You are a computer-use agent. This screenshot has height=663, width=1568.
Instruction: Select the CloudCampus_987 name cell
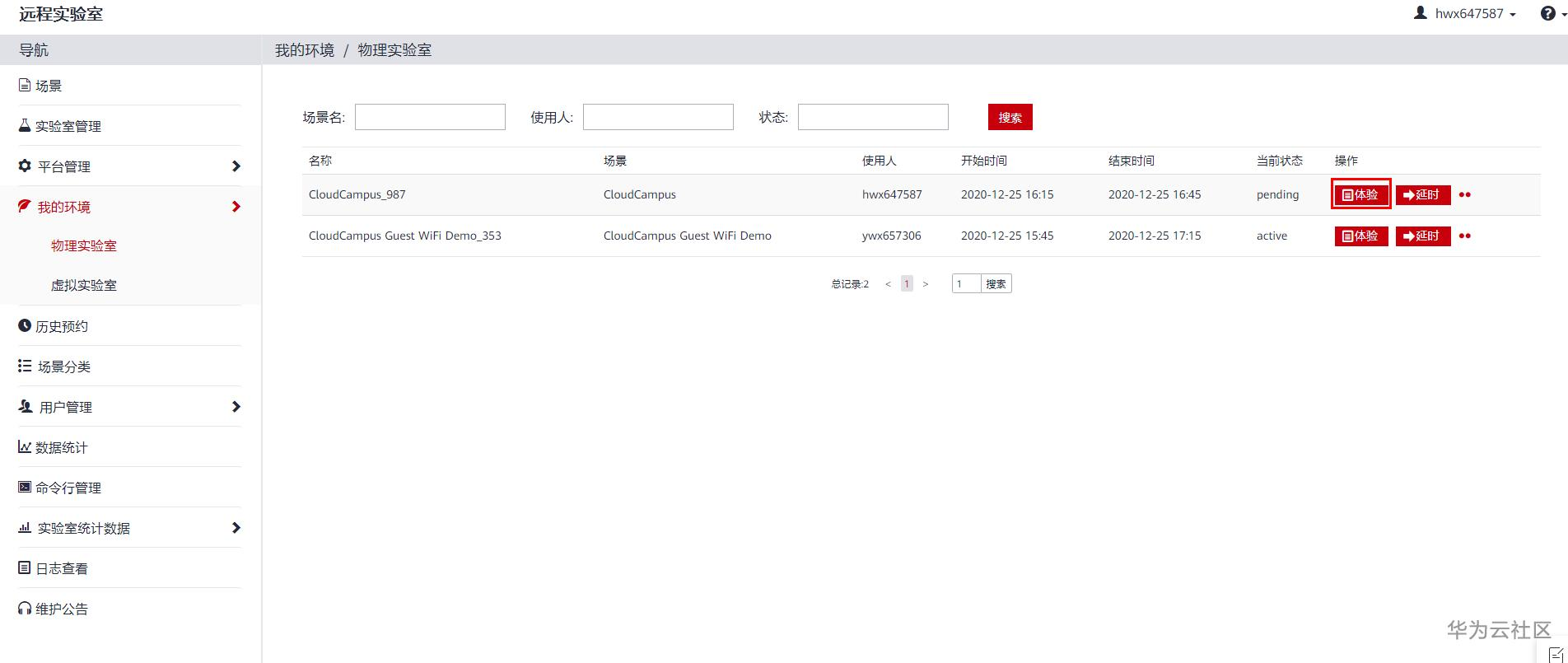pos(357,195)
